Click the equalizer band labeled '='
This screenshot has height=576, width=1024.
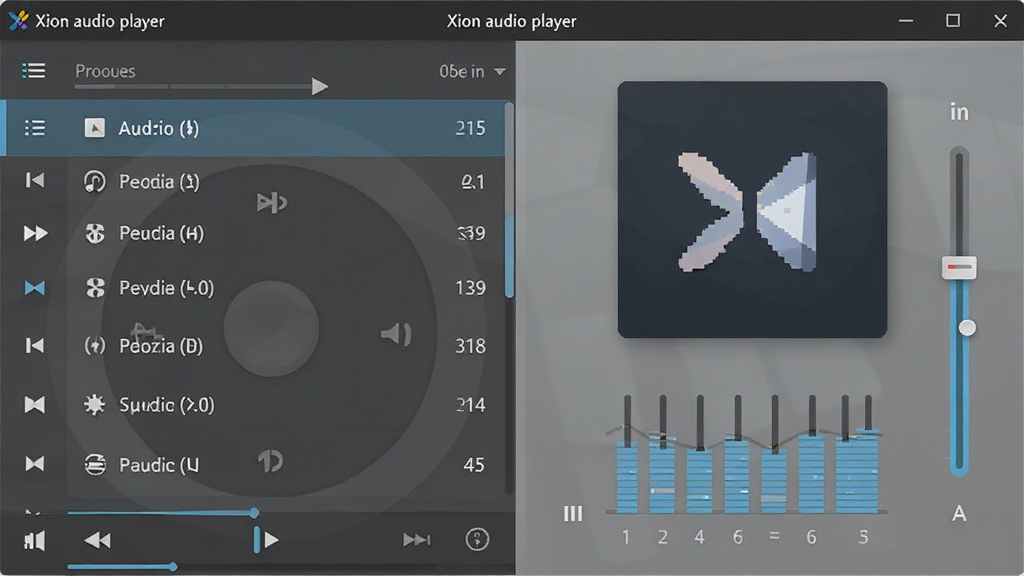[x=775, y=453]
